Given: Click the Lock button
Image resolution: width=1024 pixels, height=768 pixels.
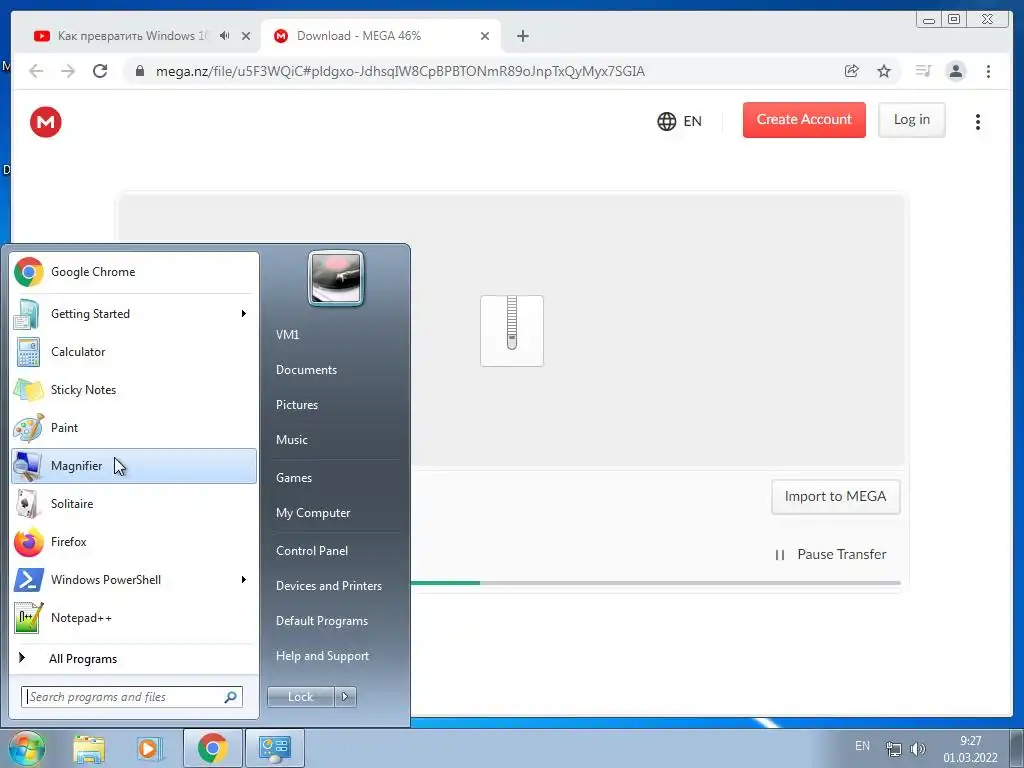Looking at the screenshot, I should (x=301, y=697).
